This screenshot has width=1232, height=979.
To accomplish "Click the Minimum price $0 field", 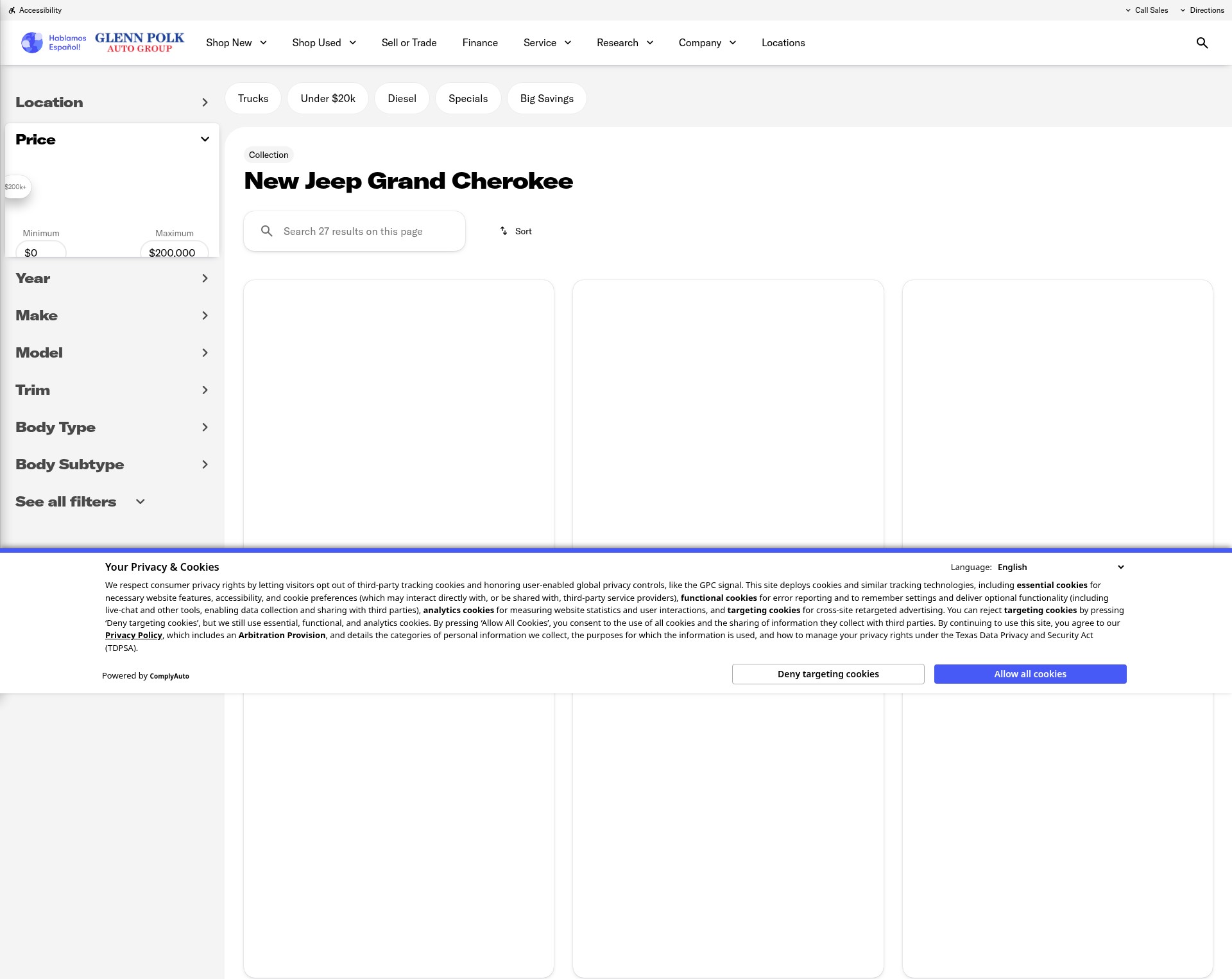I will coord(40,250).
